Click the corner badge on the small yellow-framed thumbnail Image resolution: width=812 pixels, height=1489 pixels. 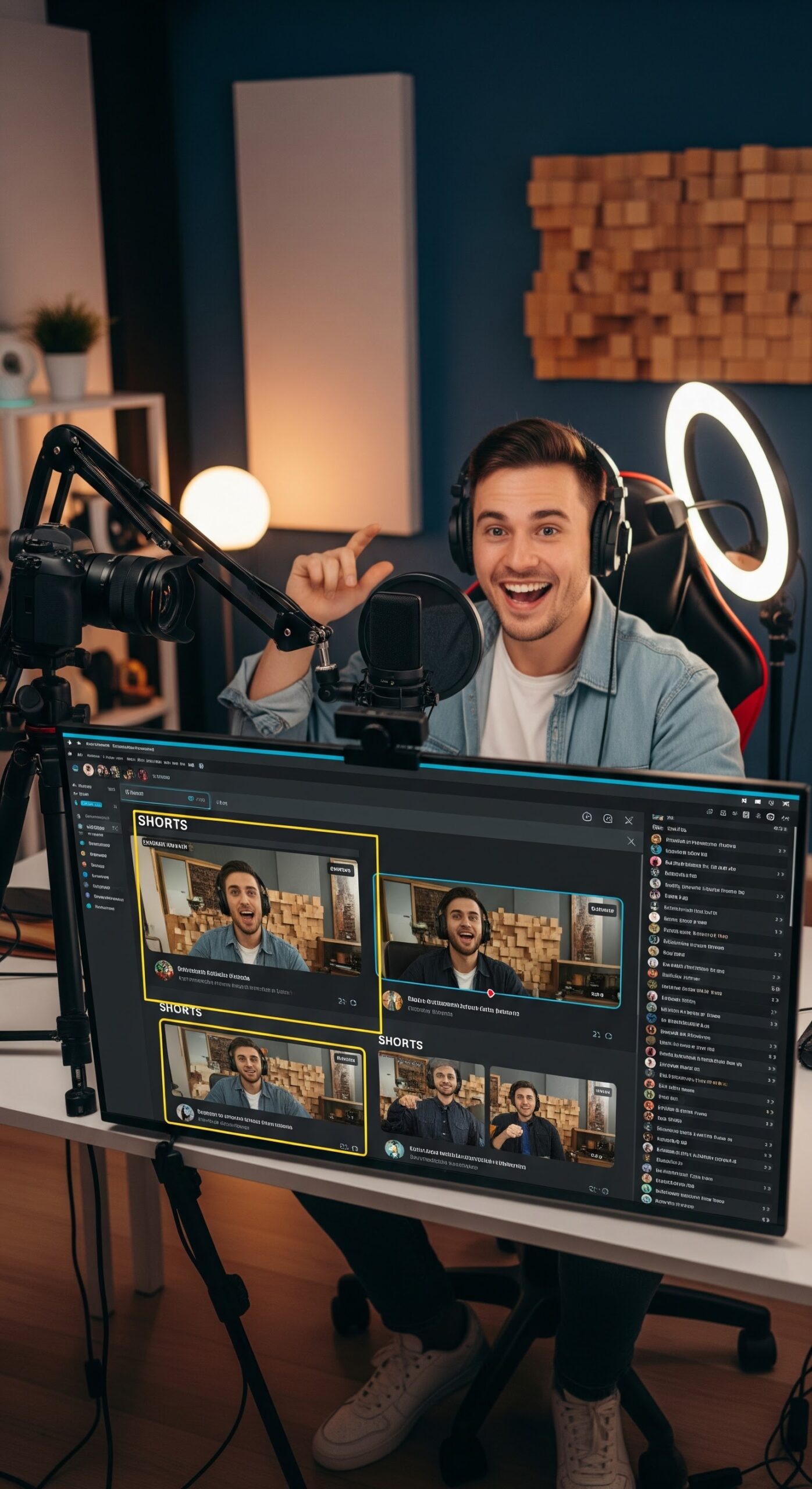[346, 1059]
